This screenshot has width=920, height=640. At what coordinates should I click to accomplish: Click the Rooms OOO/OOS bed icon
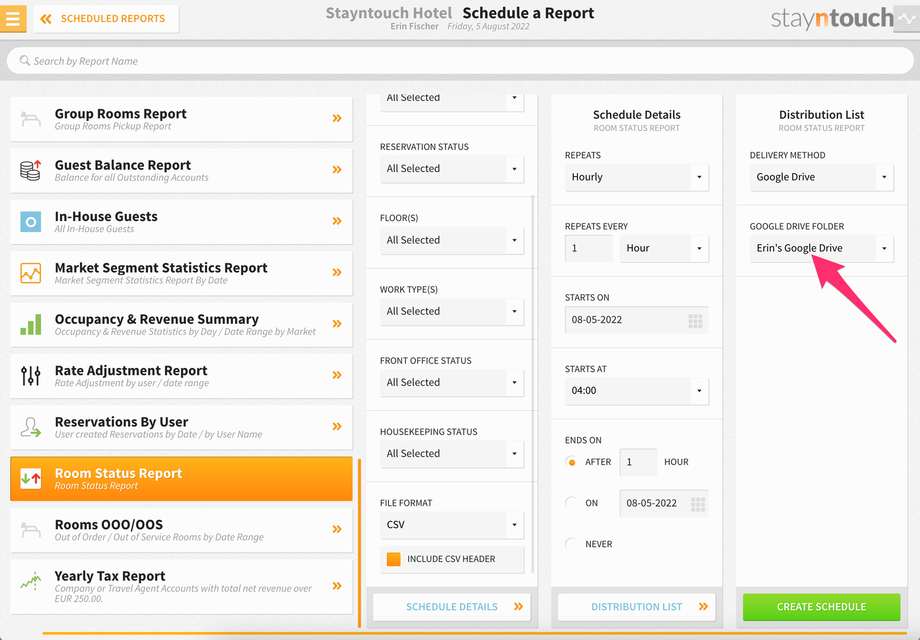pyautogui.click(x=31, y=530)
